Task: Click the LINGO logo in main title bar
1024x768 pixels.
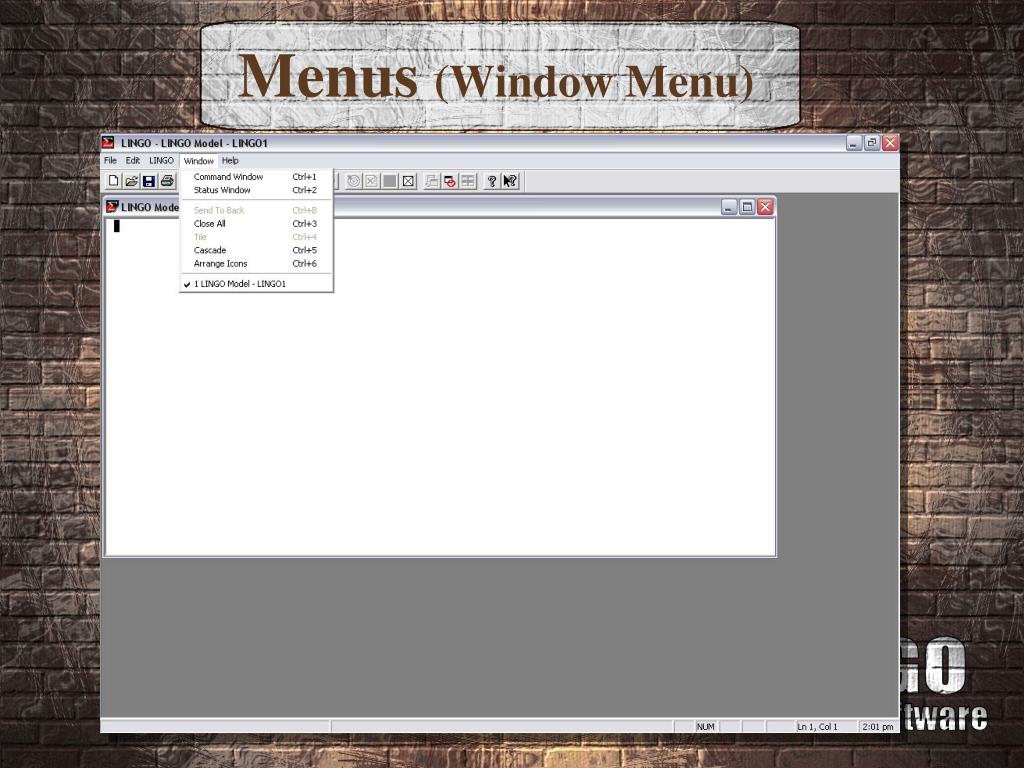Action: (108, 142)
